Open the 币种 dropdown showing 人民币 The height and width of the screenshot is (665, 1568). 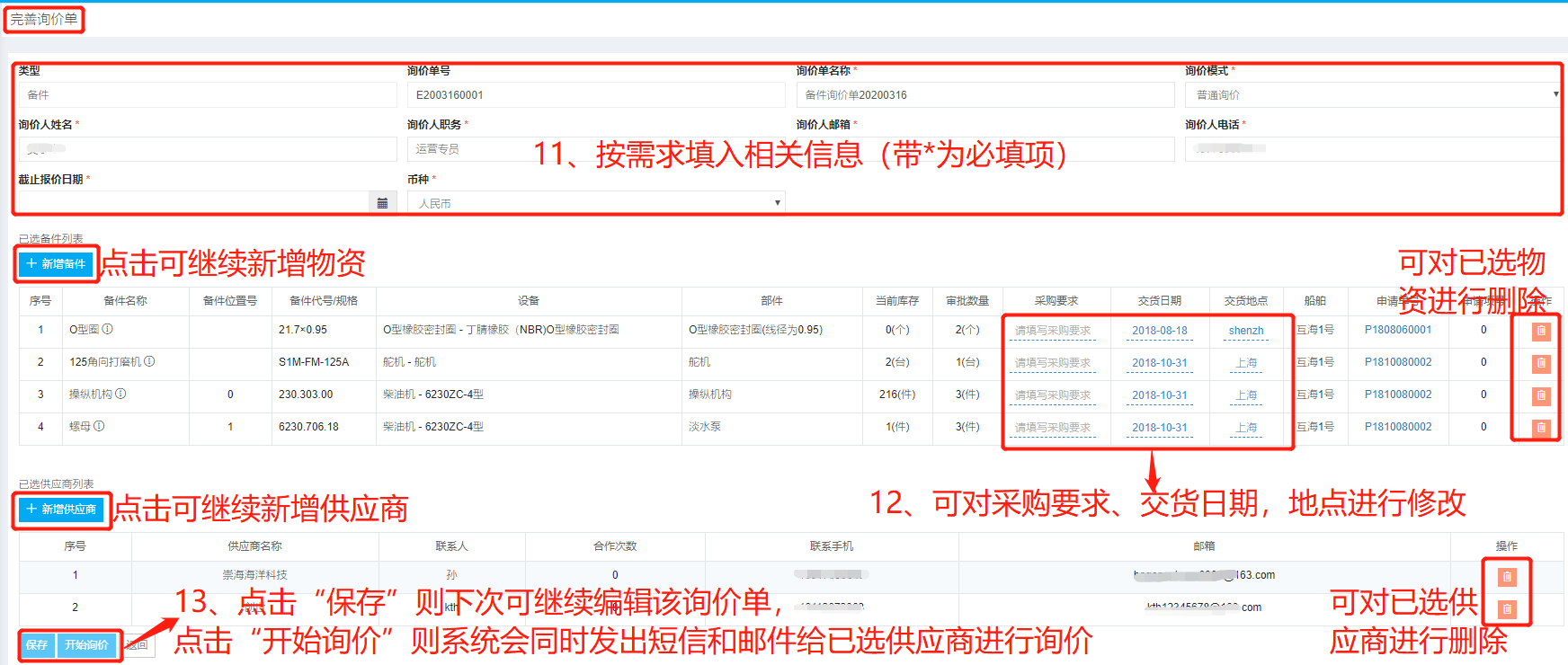[596, 203]
